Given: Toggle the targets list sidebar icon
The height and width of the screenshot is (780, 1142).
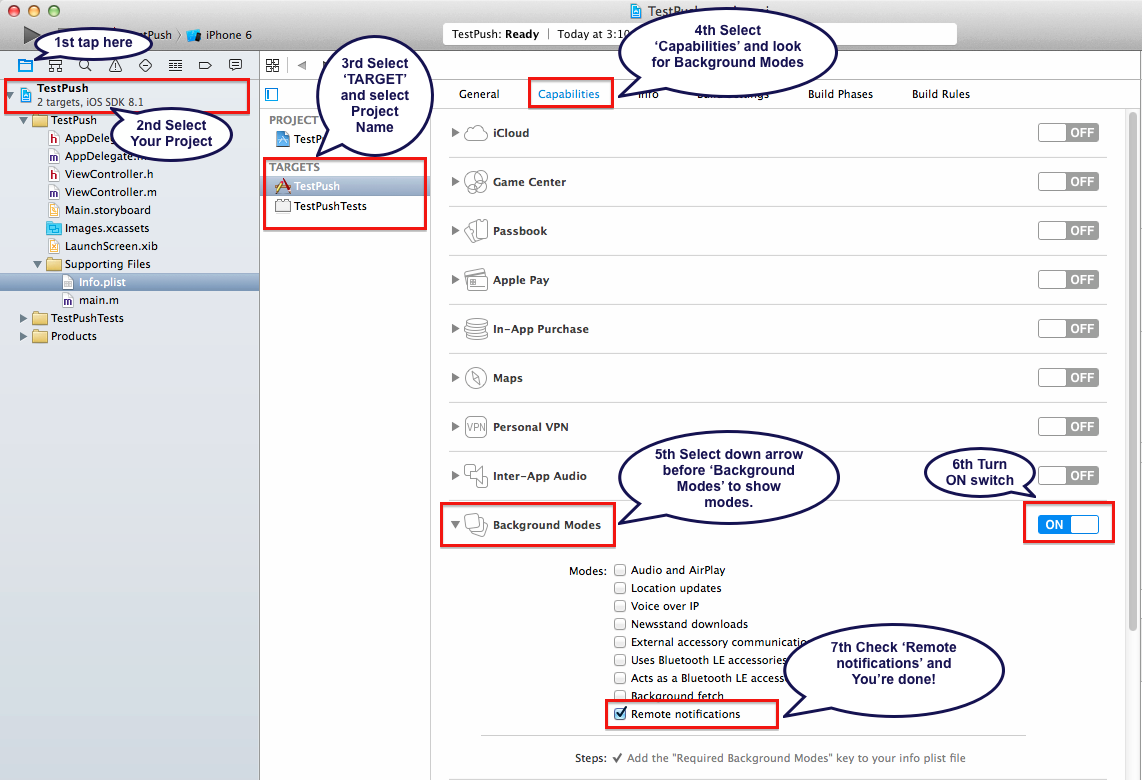Looking at the screenshot, I should (272, 94).
